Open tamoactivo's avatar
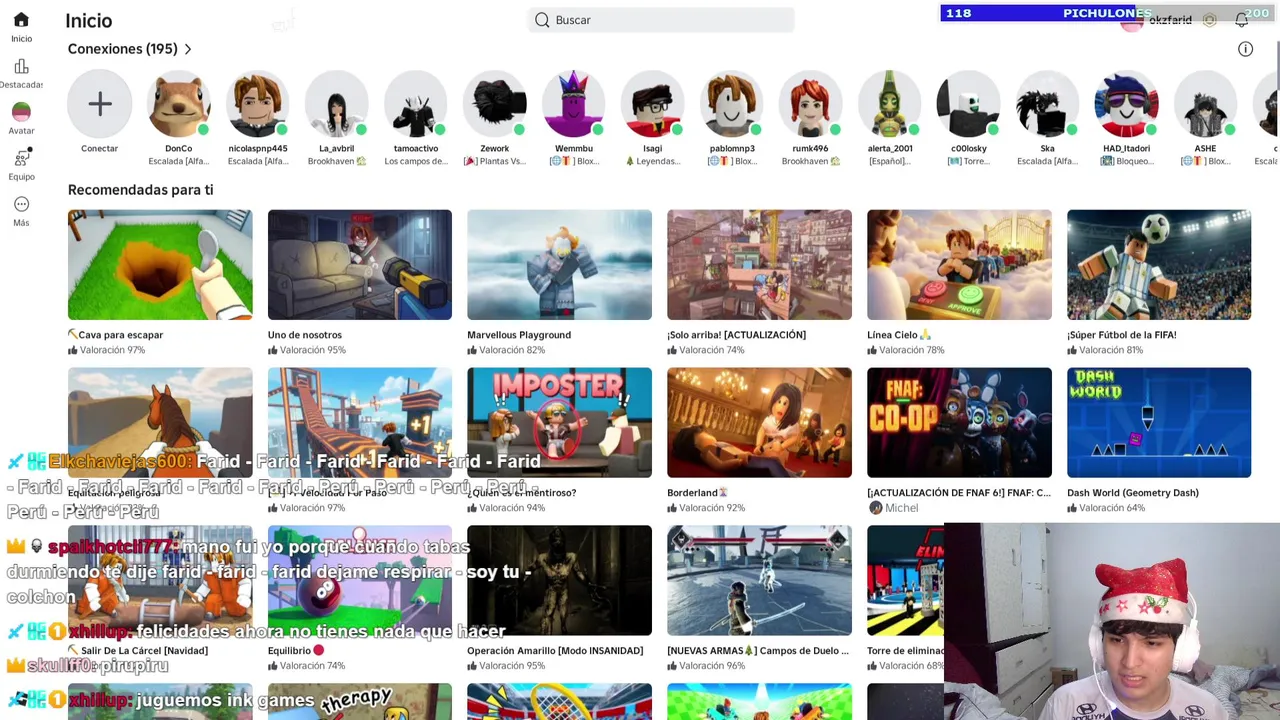Image resolution: width=1280 pixels, height=720 pixels. point(416,104)
